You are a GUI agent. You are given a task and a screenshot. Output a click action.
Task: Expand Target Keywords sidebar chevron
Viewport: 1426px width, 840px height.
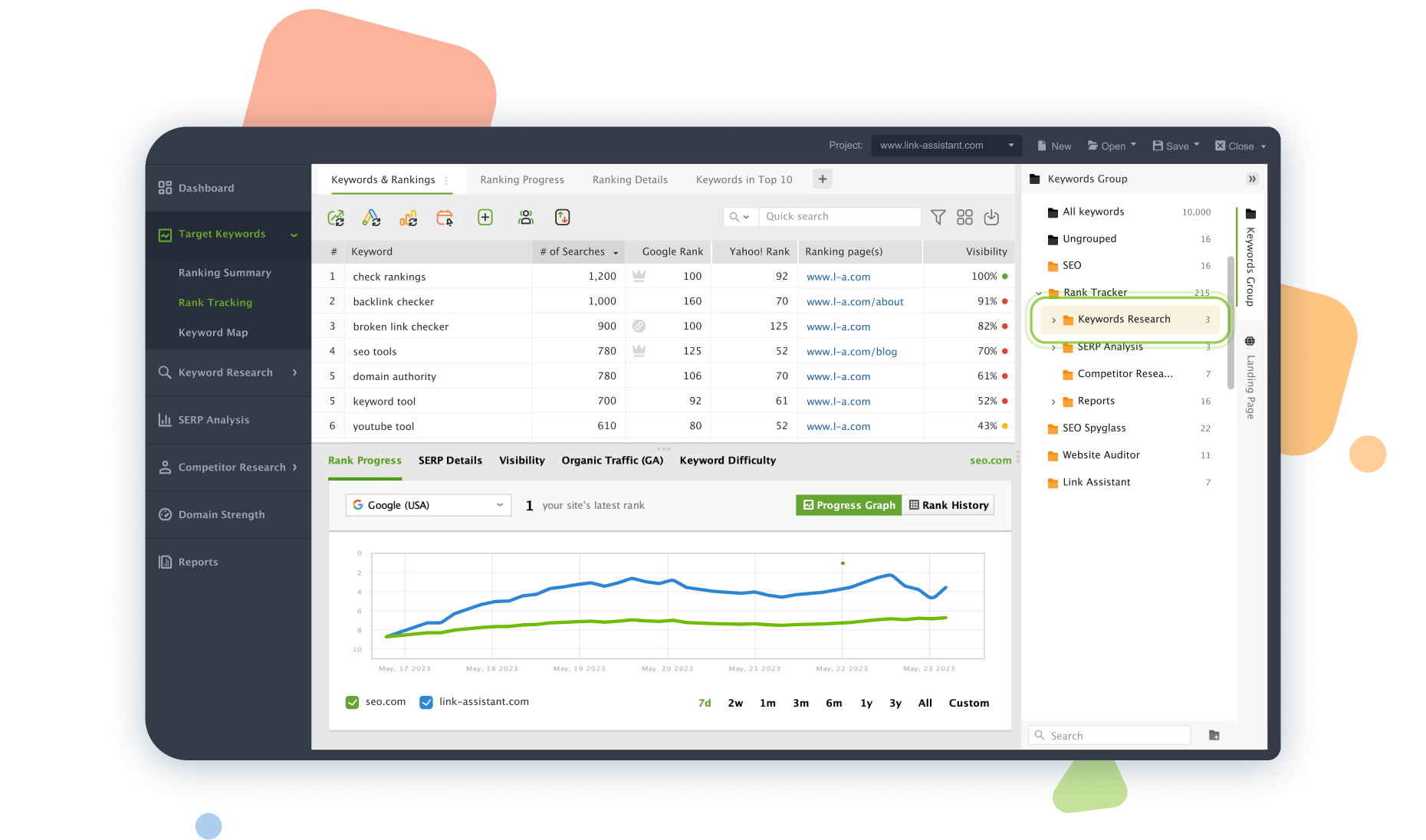click(294, 235)
